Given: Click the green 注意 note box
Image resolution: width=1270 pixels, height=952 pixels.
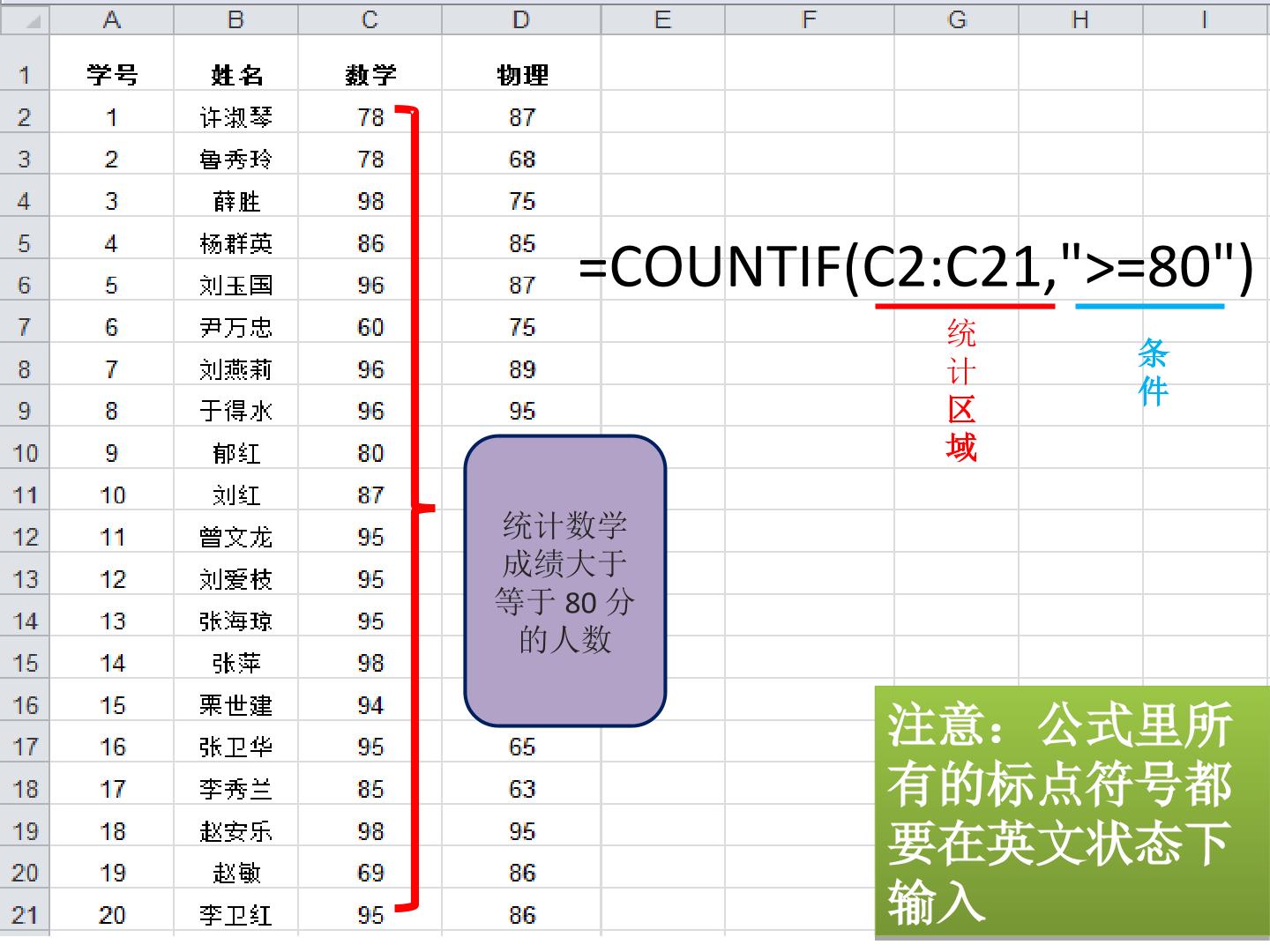Looking at the screenshot, I should tap(1071, 811).
